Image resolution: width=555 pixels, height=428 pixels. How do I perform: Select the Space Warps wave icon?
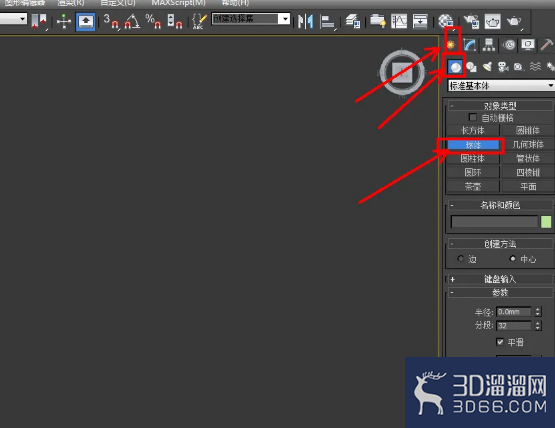535,67
